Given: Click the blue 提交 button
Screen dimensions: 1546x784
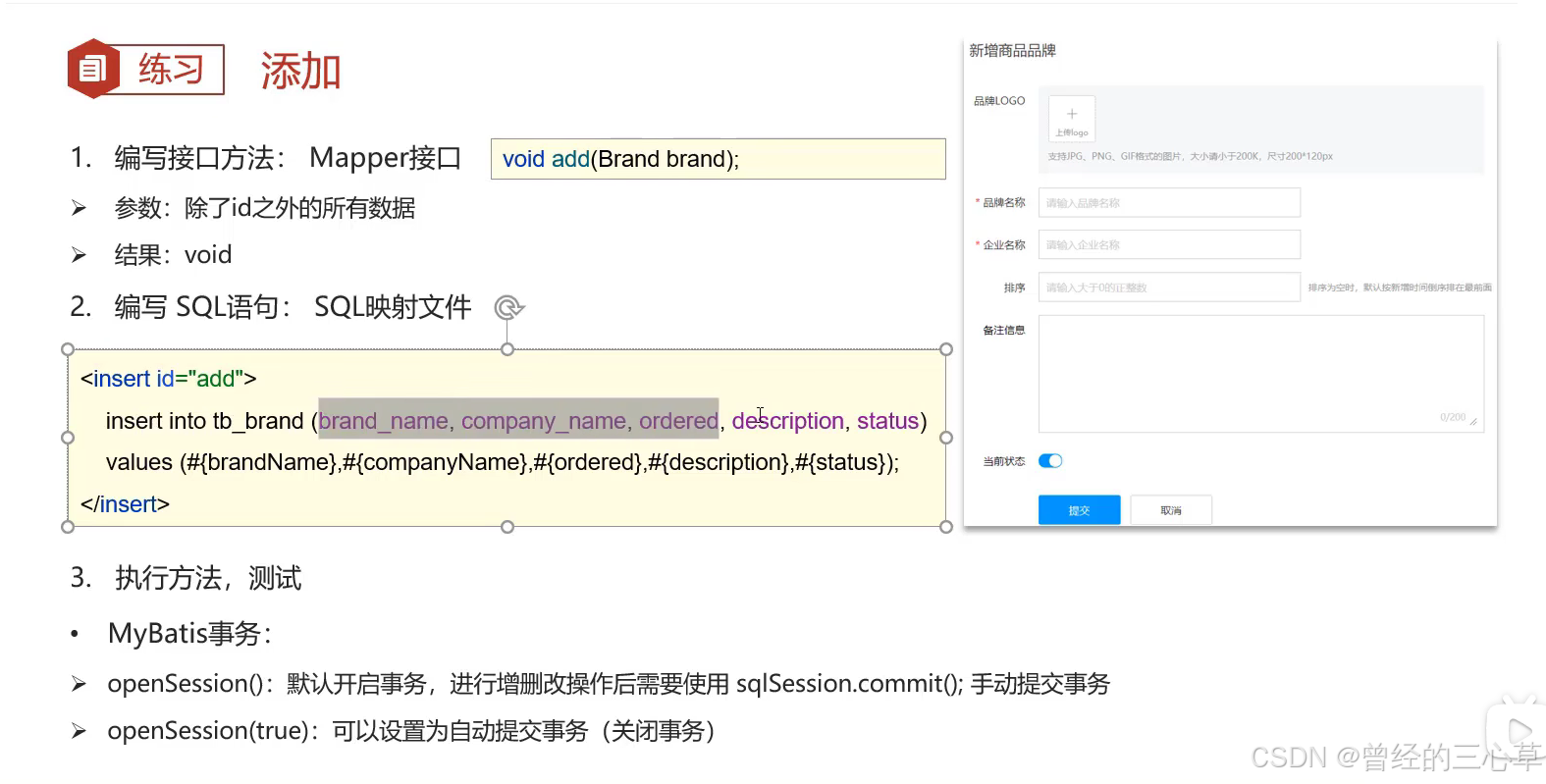Looking at the screenshot, I should 1079,510.
